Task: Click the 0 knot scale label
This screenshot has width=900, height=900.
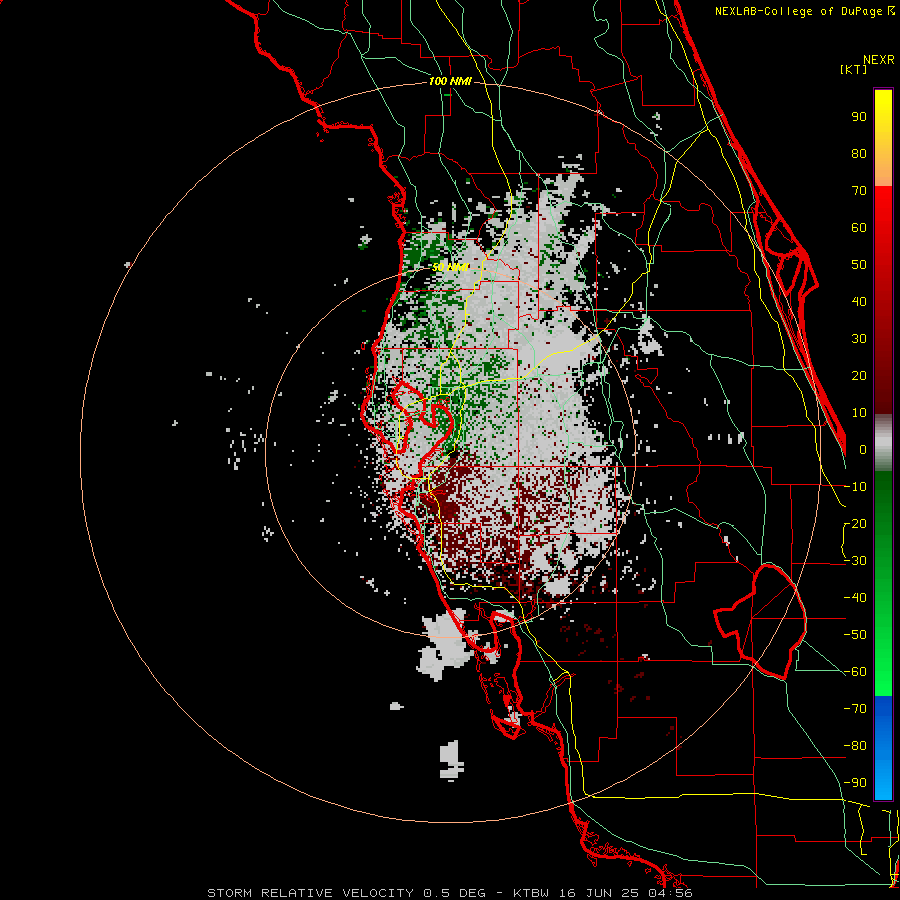Action: [863, 449]
